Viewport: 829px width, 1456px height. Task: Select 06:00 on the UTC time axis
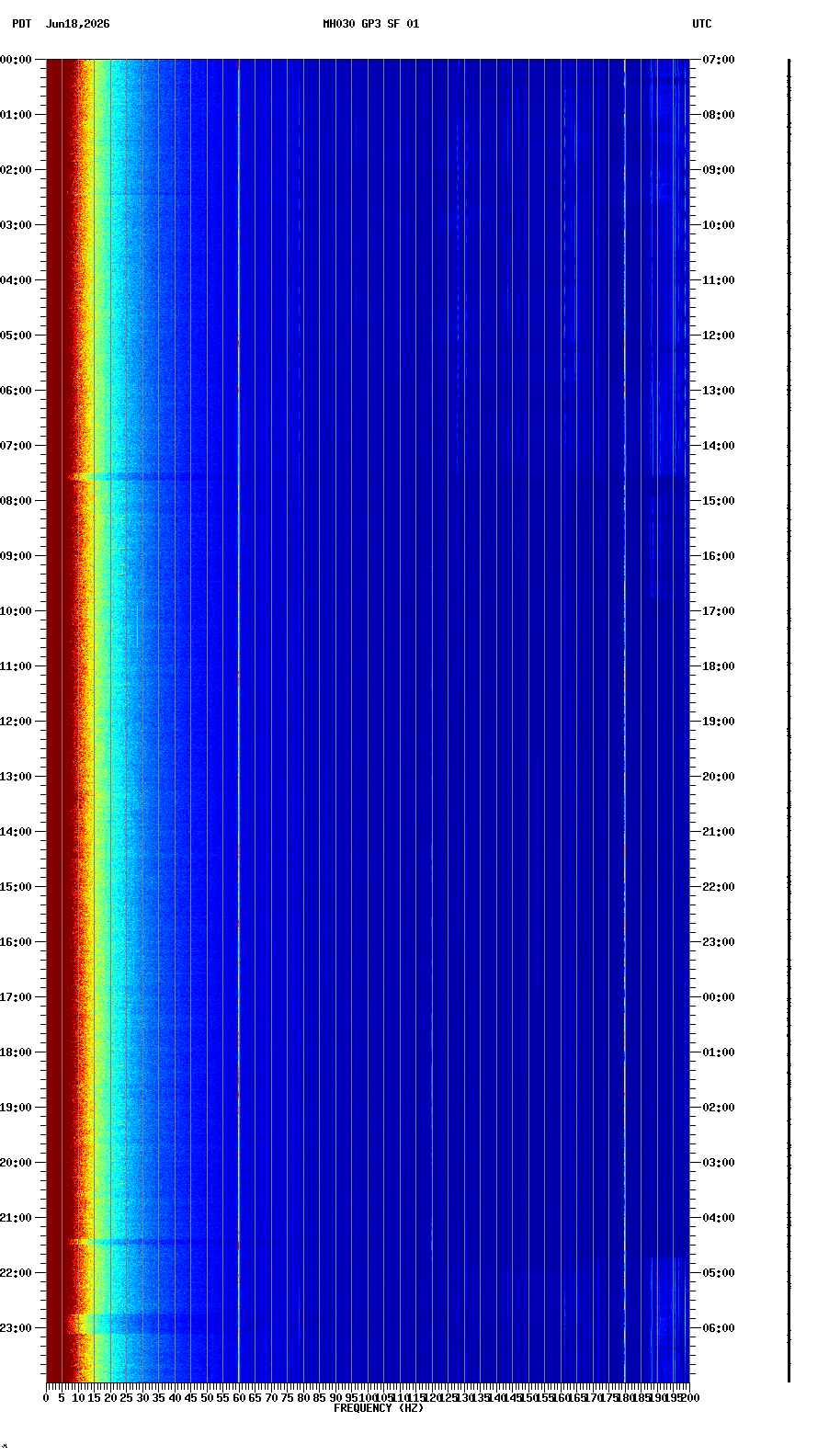[719, 1328]
